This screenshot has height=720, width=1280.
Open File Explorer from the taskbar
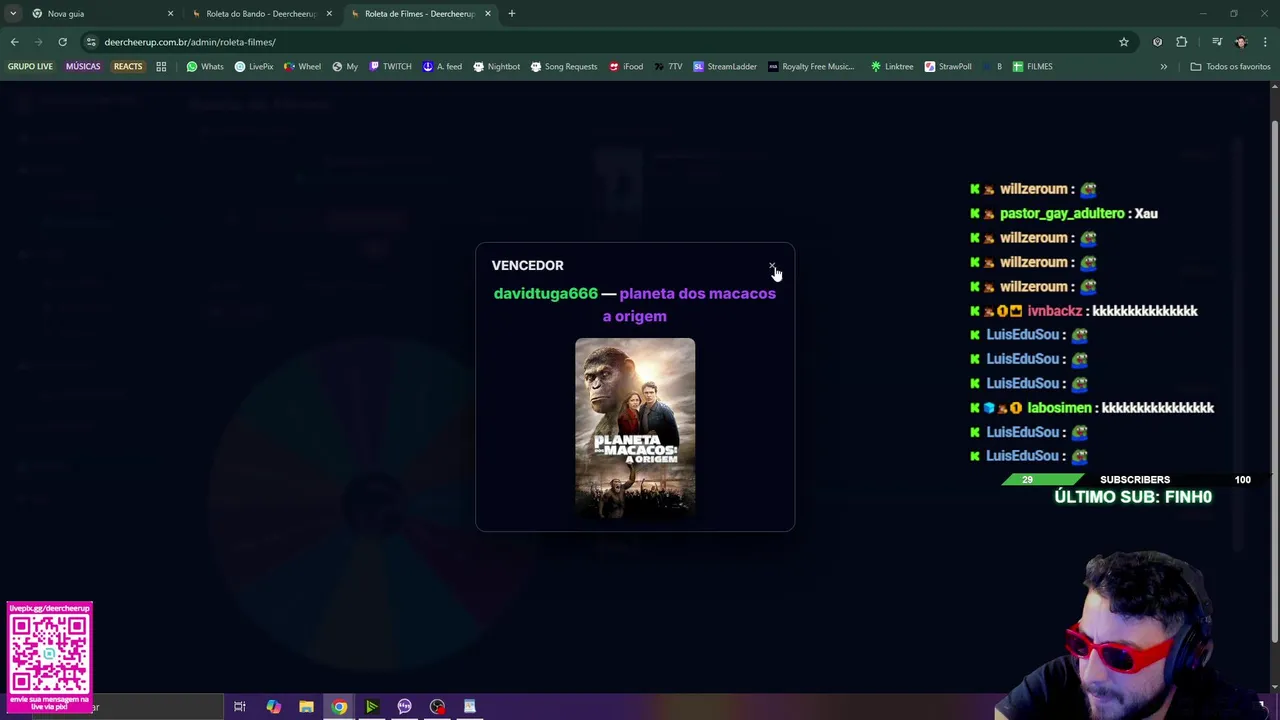[306, 707]
